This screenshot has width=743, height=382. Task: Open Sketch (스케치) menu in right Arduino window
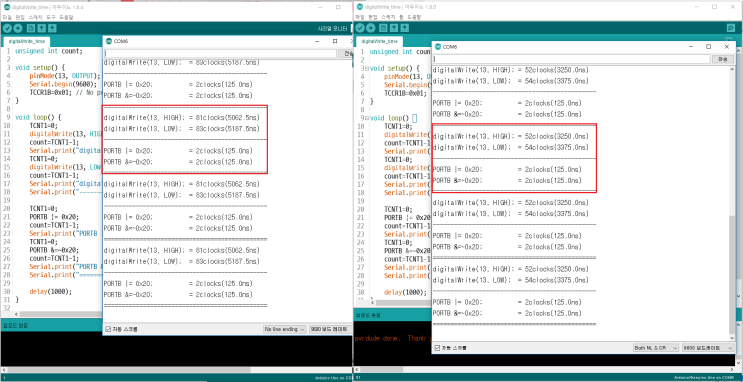pyautogui.click(x=389, y=17)
